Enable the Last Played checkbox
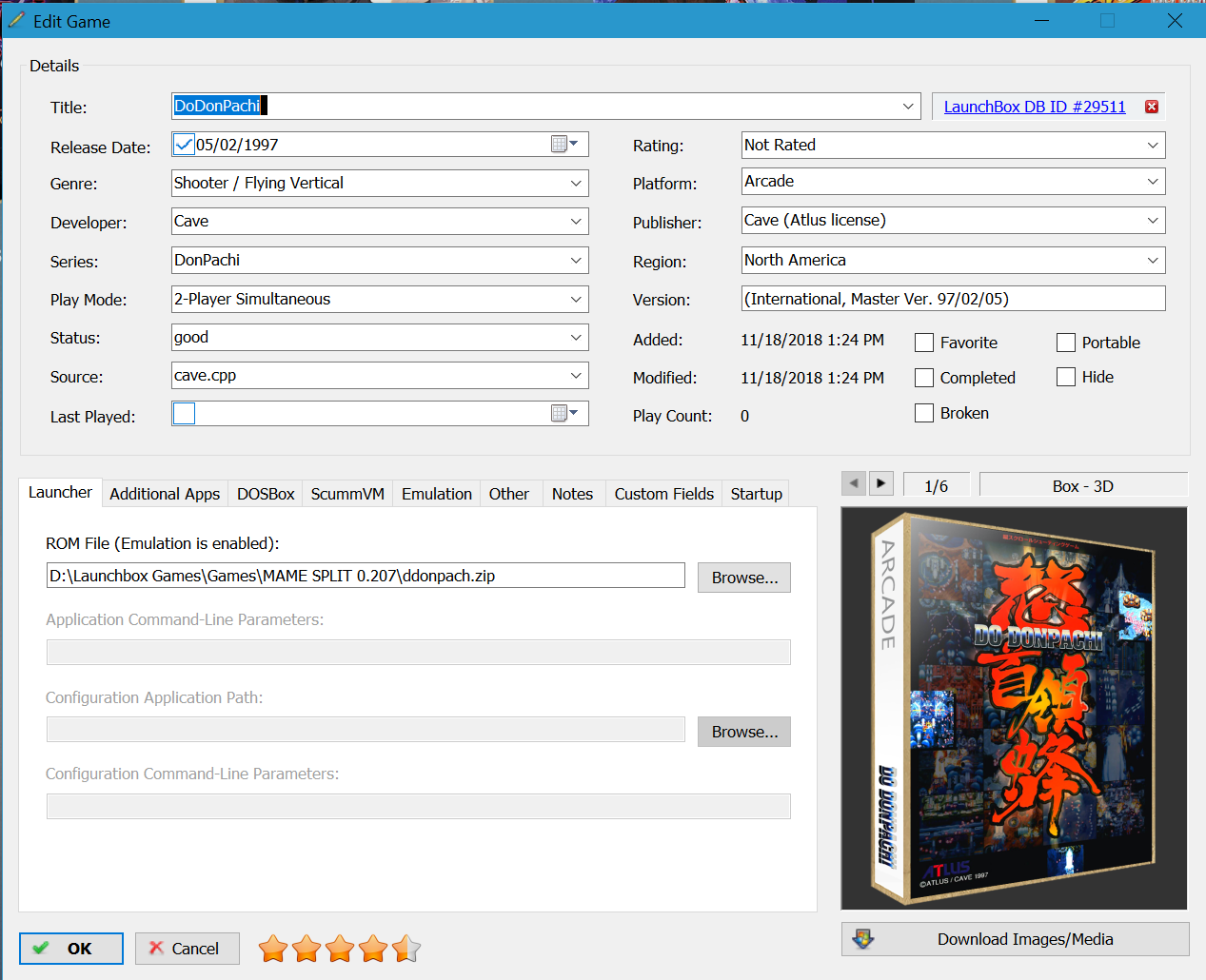Viewport: 1206px width, 980px height. [x=184, y=413]
